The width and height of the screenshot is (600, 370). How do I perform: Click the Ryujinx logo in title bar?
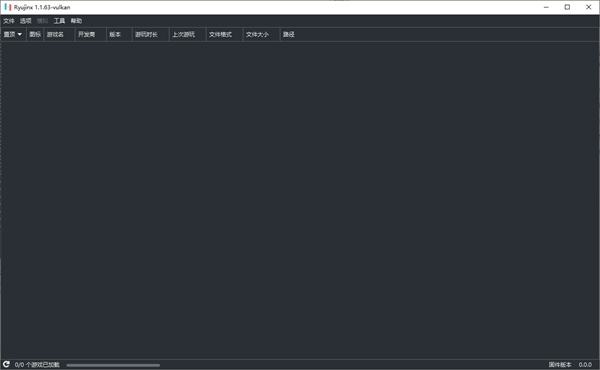8,7
